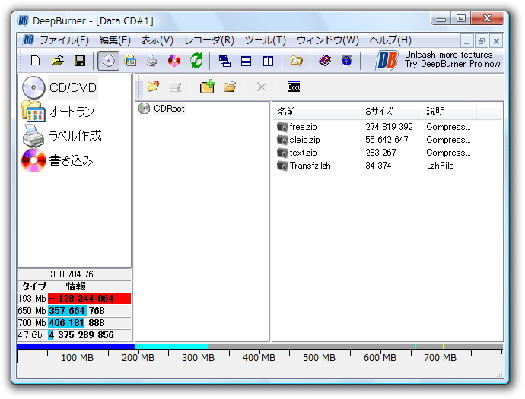Open the ウィンドウ(W) menu
The image size is (525, 399).
click(327, 41)
